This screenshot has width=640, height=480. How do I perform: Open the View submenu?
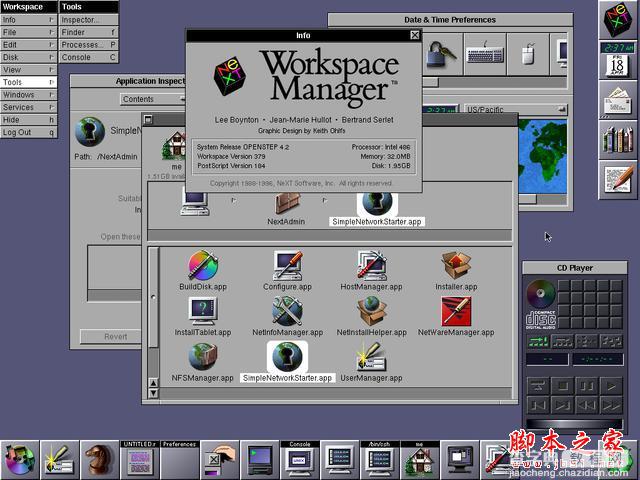(x=29, y=70)
